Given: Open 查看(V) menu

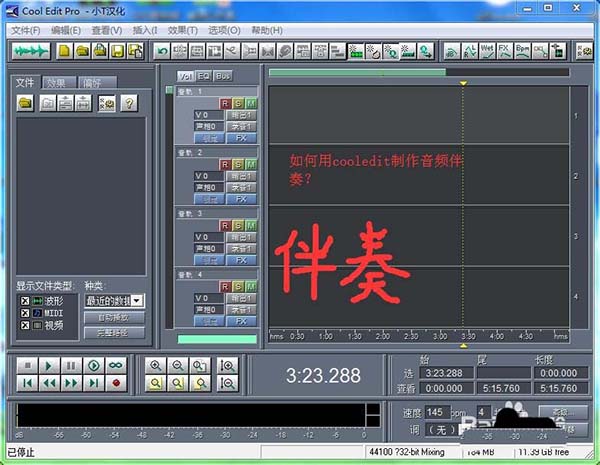Looking at the screenshot, I should (107, 31).
